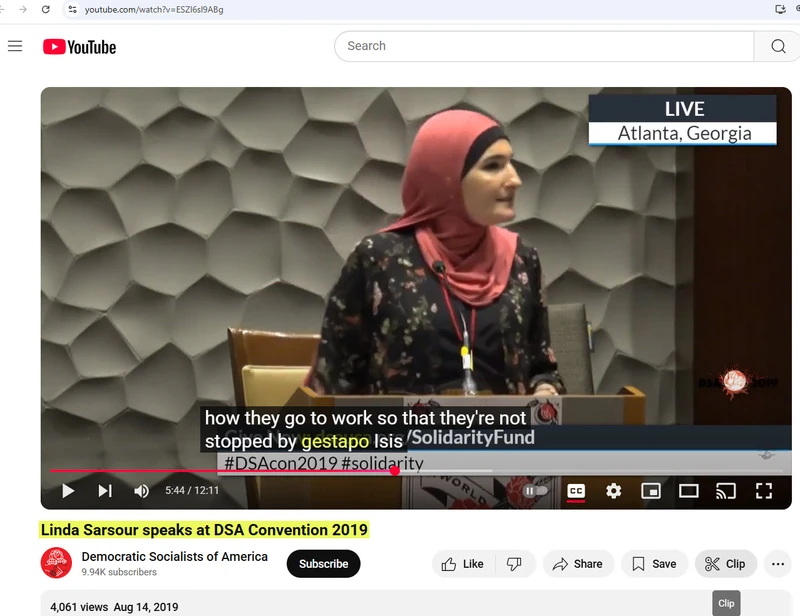Open more actions with the ellipsis
800x616 pixels.
779,564
